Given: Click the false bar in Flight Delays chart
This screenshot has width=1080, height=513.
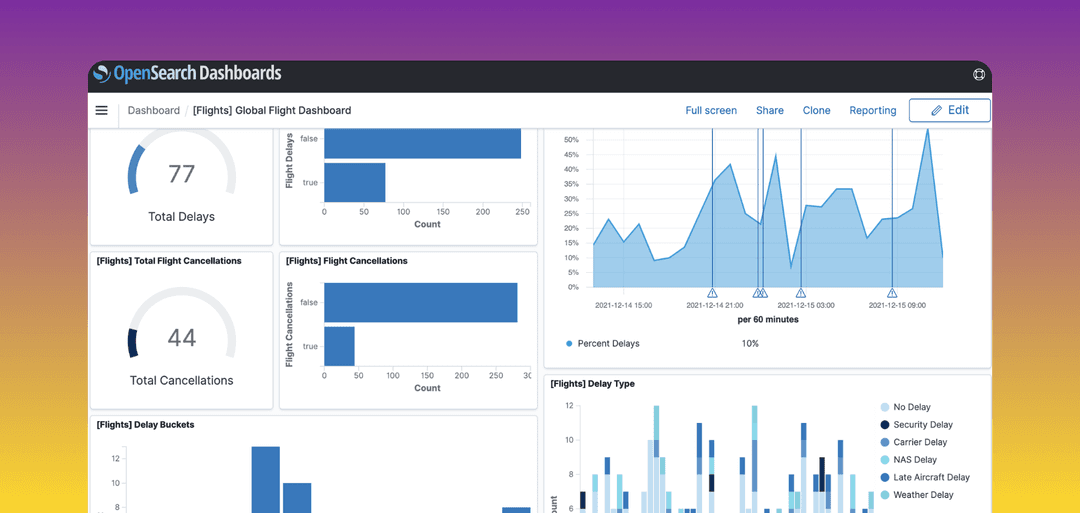Looking at the screenshot, I should (x=422, y=143).
